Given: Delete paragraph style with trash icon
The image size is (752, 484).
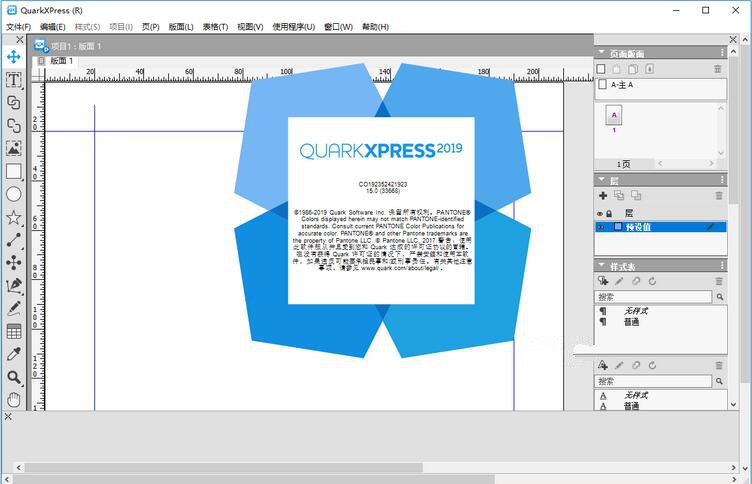Looking at the screenshot, I should click(x=718, y=282).
